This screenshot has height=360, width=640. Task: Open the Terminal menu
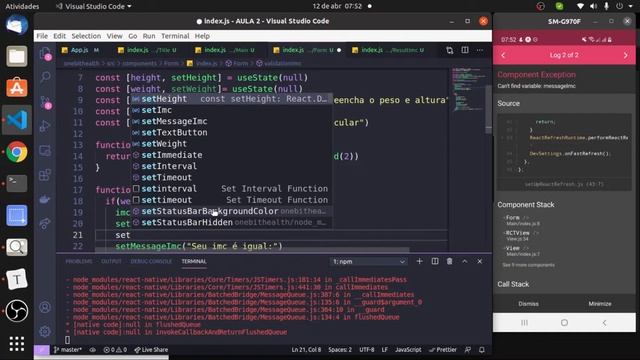pos(175,36)
